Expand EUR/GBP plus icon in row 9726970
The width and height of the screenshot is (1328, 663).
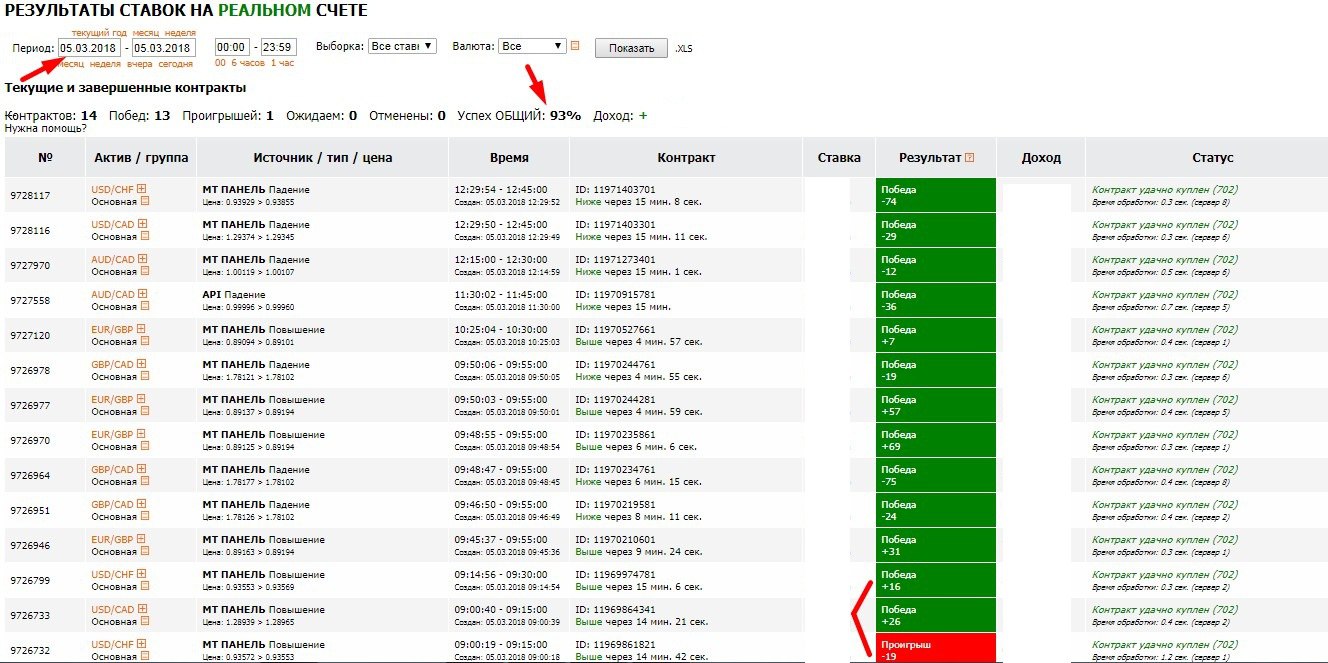coord(141,434)
